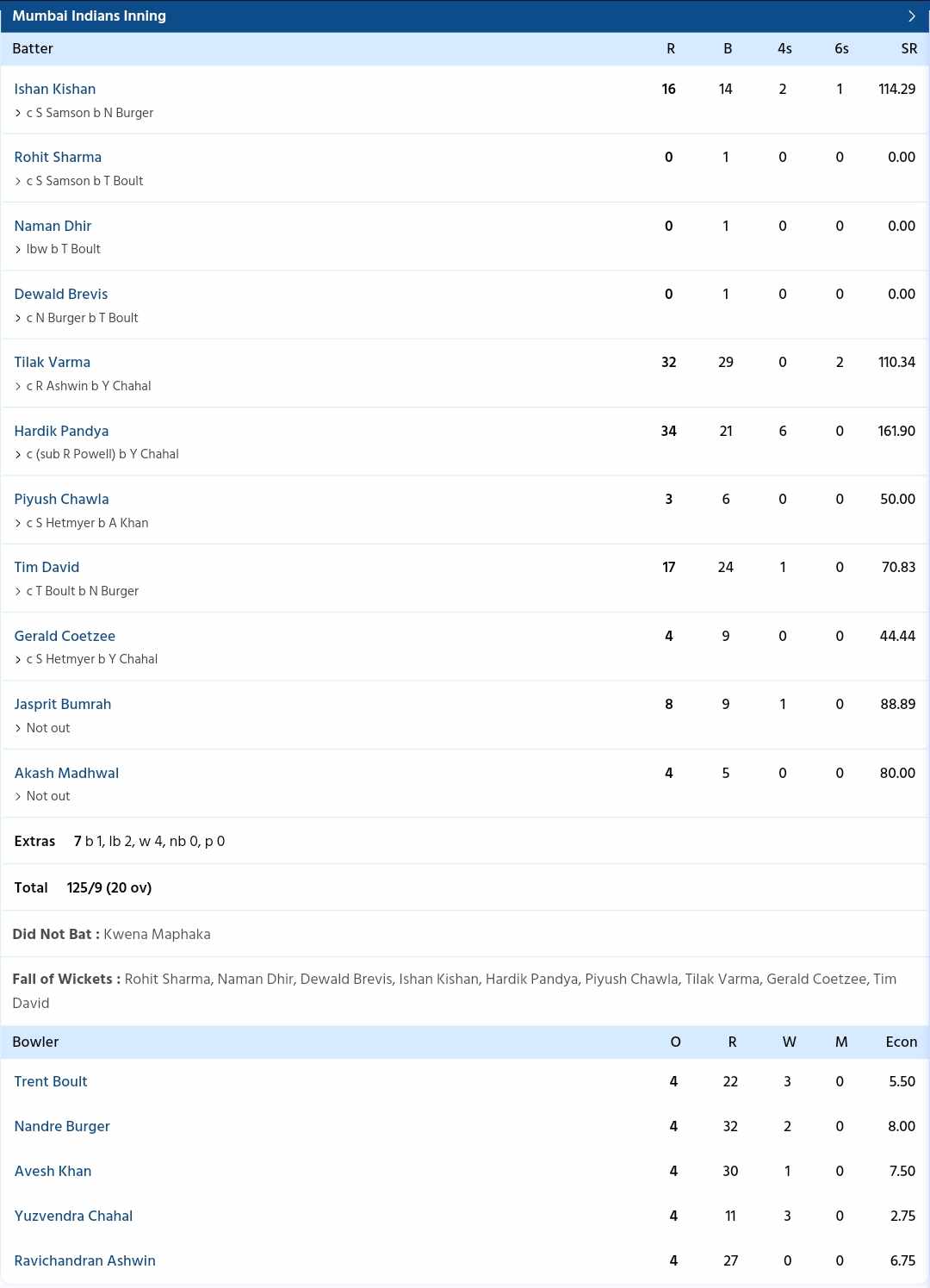
Task: Open Gerald Coetzee's player profile
Action: (65, 636)
